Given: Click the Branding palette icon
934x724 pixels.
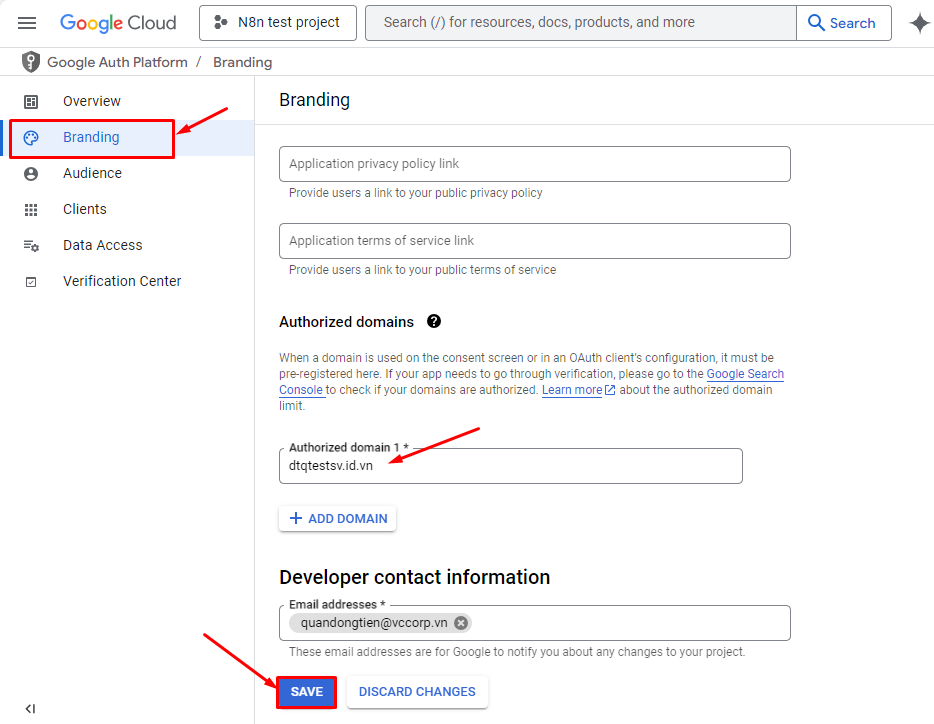Looking at the screenshot, I should click(x=31, y=138).
